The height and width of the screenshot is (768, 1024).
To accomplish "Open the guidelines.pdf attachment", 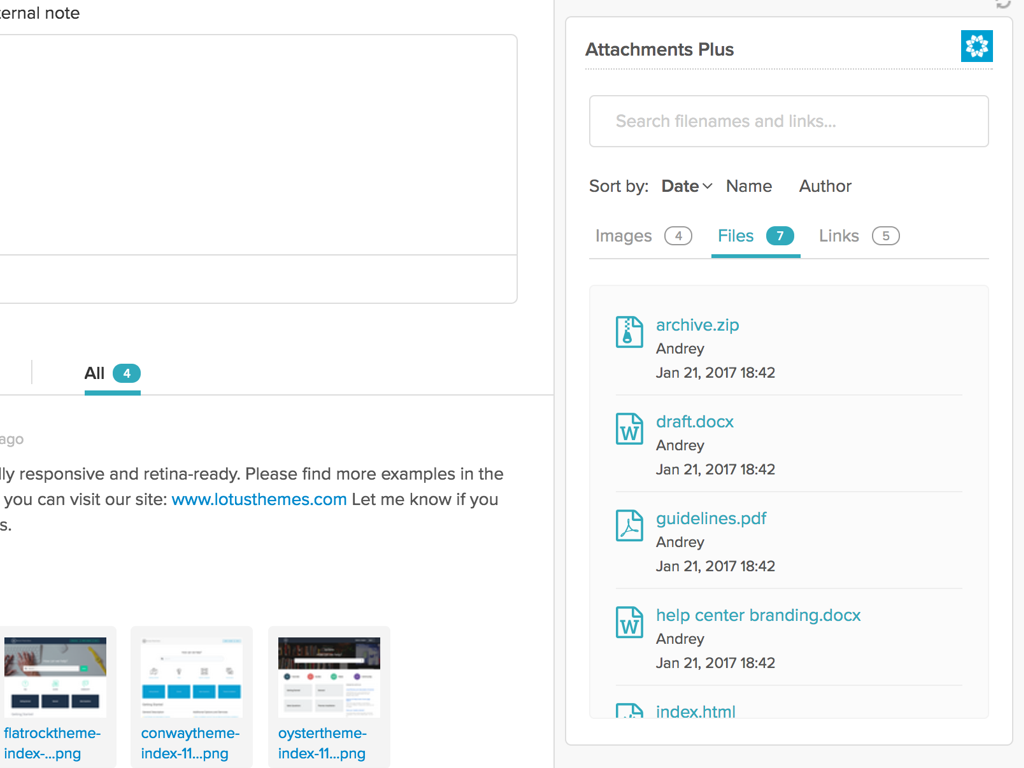I will tap(711, 518).
